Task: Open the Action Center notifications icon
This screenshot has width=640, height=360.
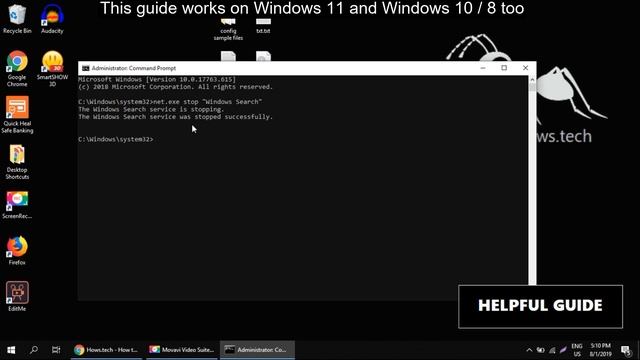Action: point(625,350)
